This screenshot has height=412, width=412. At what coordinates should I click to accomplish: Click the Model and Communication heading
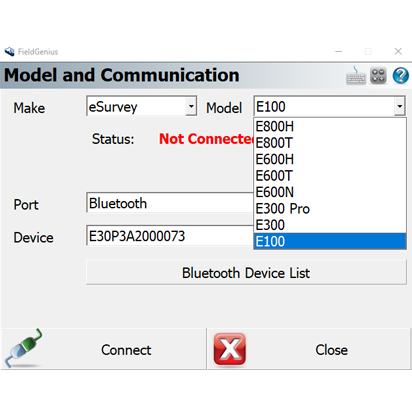pos(122,75)
